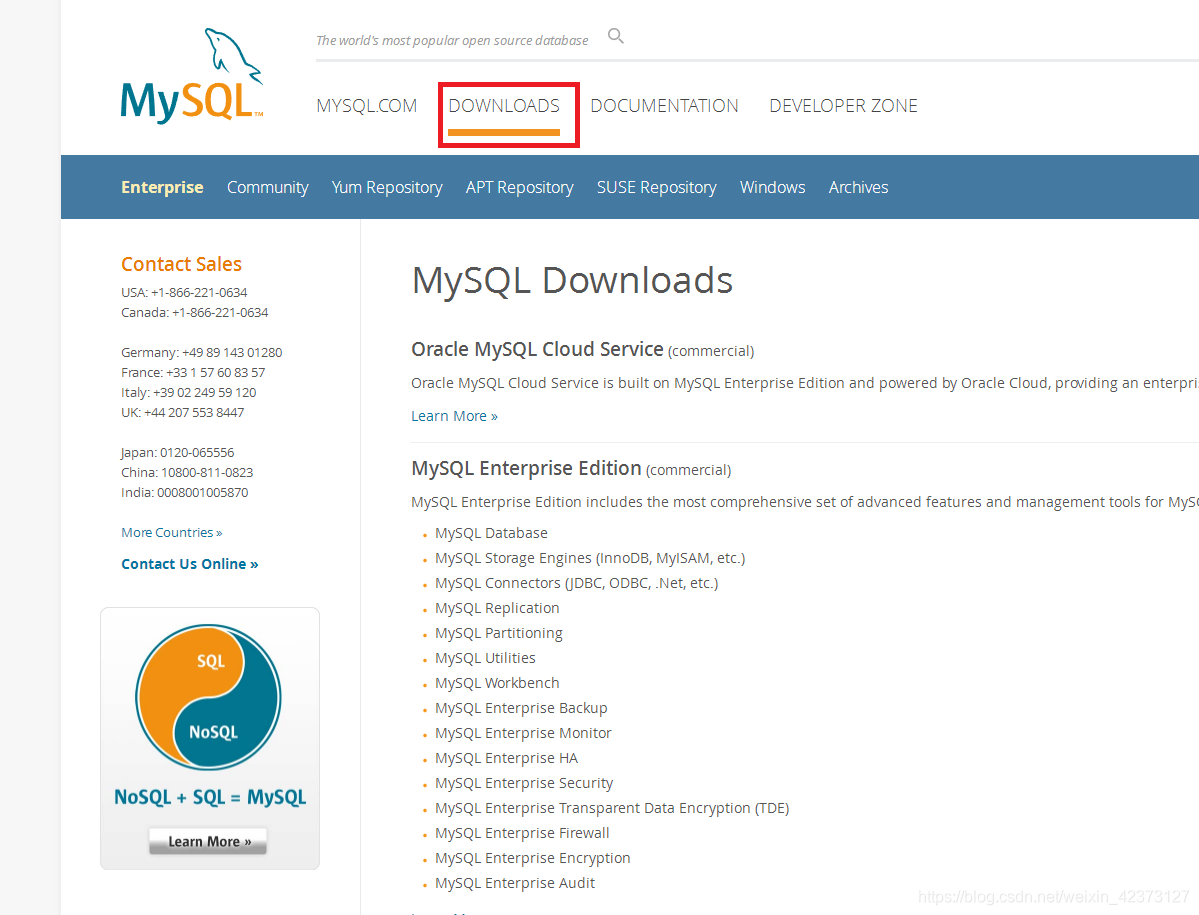The image size is (1199, 915).
Task: Click the MySQL Downloads page title
Action: pyautogui.click(x=572, y=281)
